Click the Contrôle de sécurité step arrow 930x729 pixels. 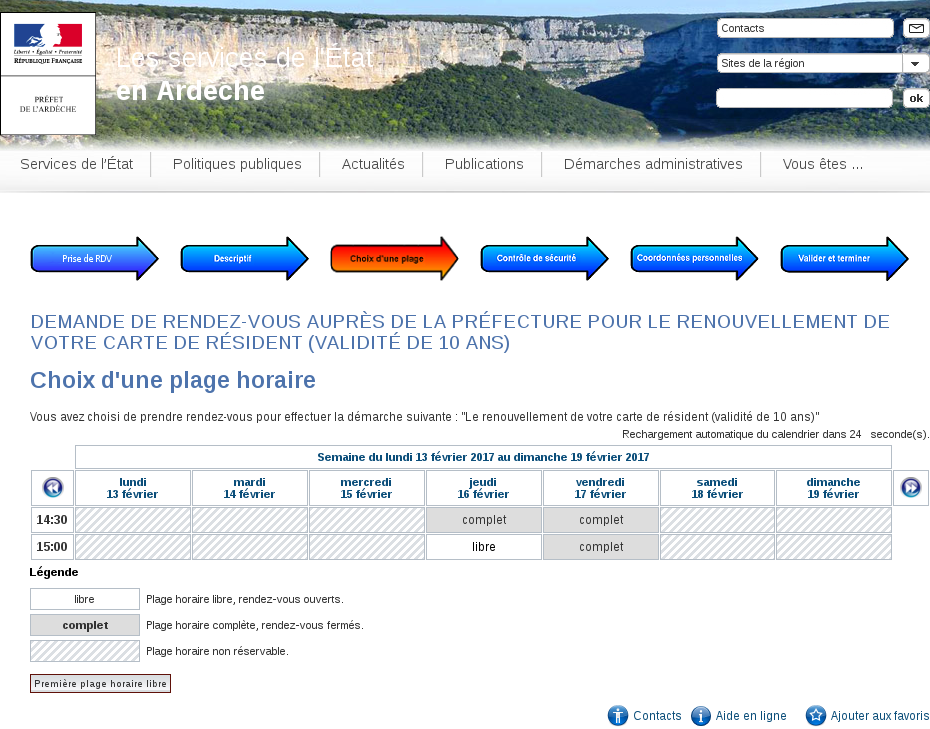(x=544, y=259)
